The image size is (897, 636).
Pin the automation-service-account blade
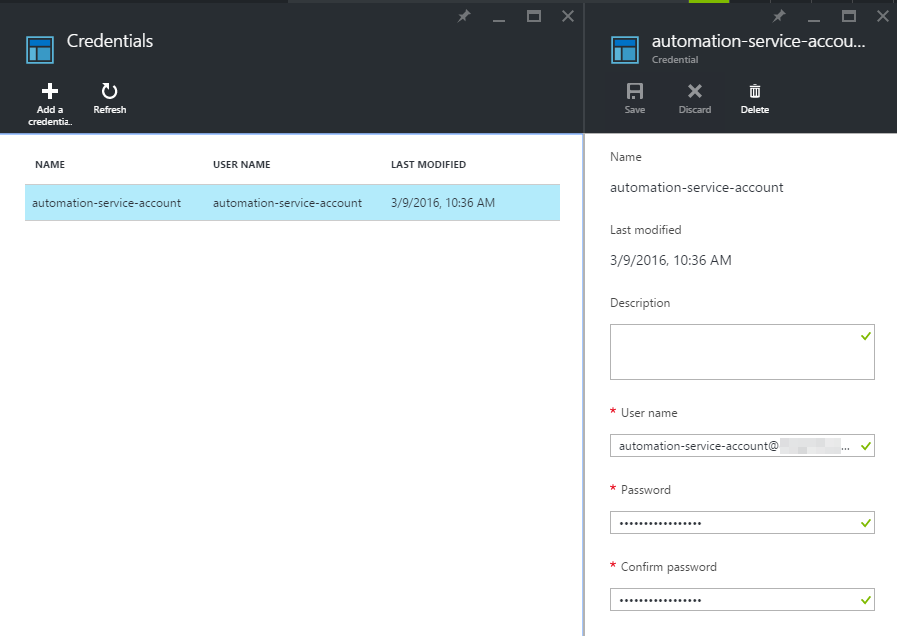779,16
